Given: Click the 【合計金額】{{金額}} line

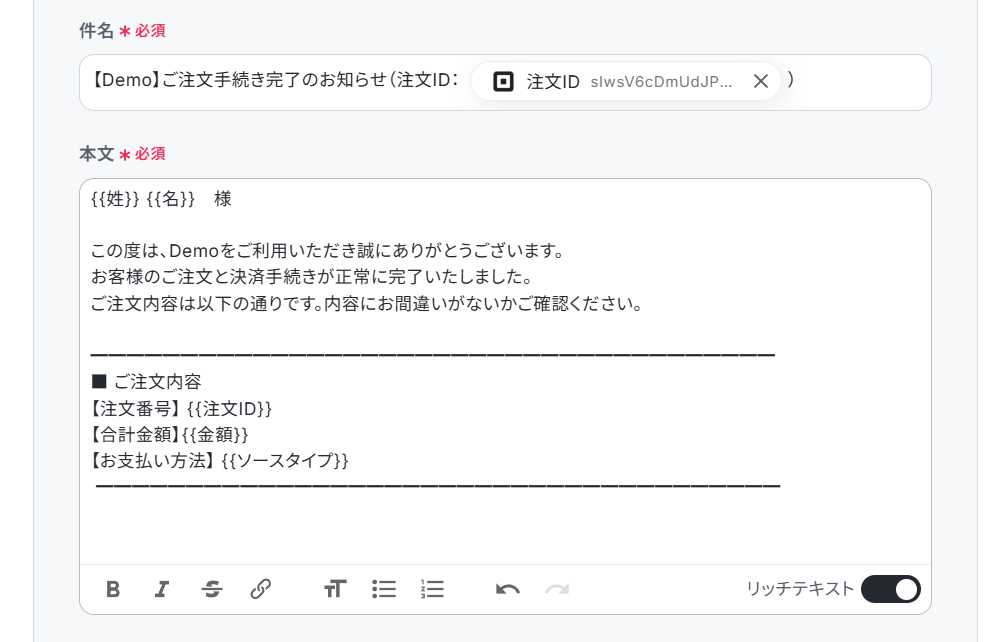Looking at the screenshot, I should tap(169, 434).
